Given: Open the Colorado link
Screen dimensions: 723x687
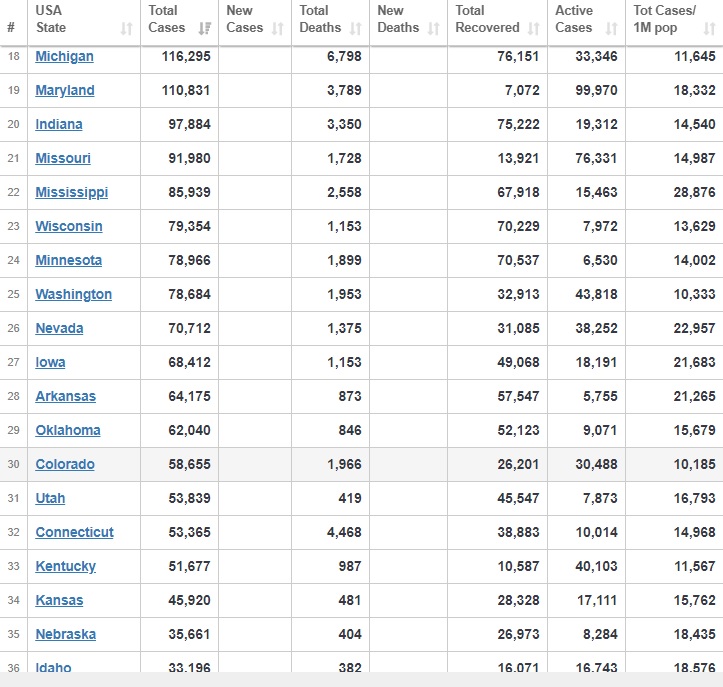Looking at the screenshot, I should 65,464.
